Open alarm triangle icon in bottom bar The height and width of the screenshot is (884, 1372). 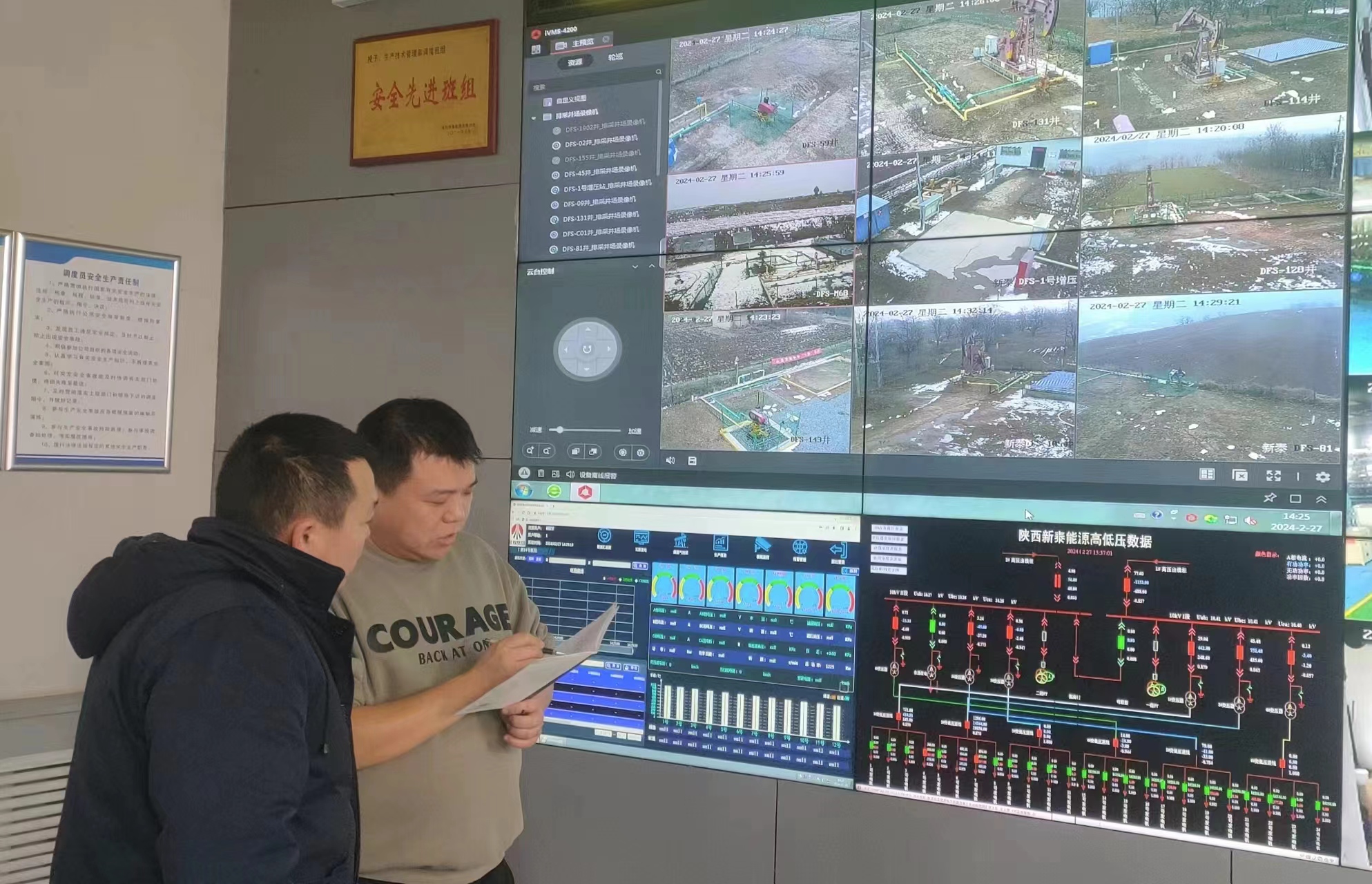point(524,473)
